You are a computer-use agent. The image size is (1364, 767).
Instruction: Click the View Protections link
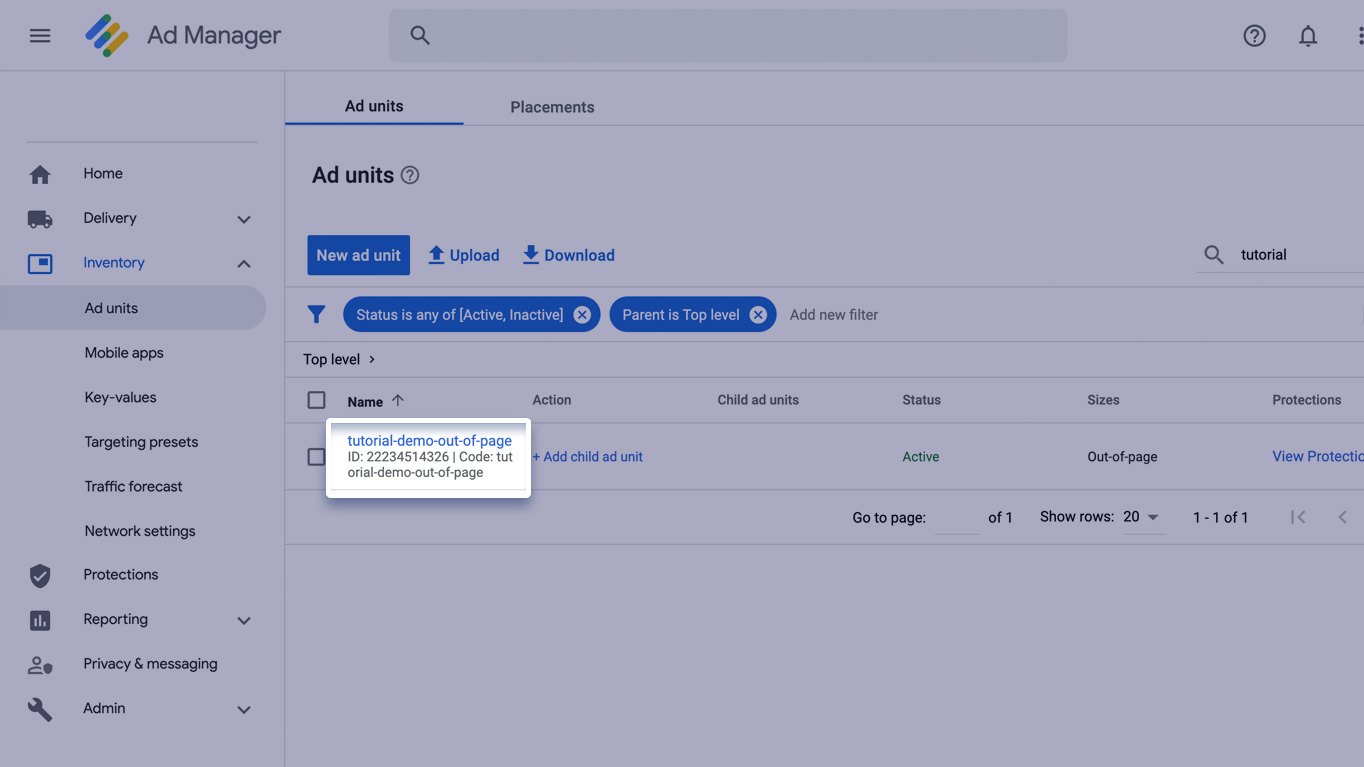pos(1318,457)
